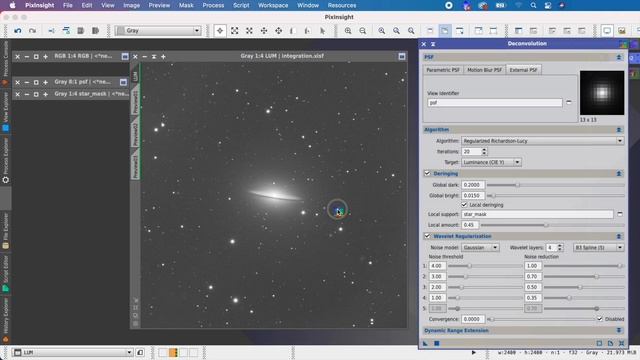Viewport: 640px width, 360px height.
Task: Select the Readout mode crosshair tool
Action: pyautogui.click(x=220, y=31)
